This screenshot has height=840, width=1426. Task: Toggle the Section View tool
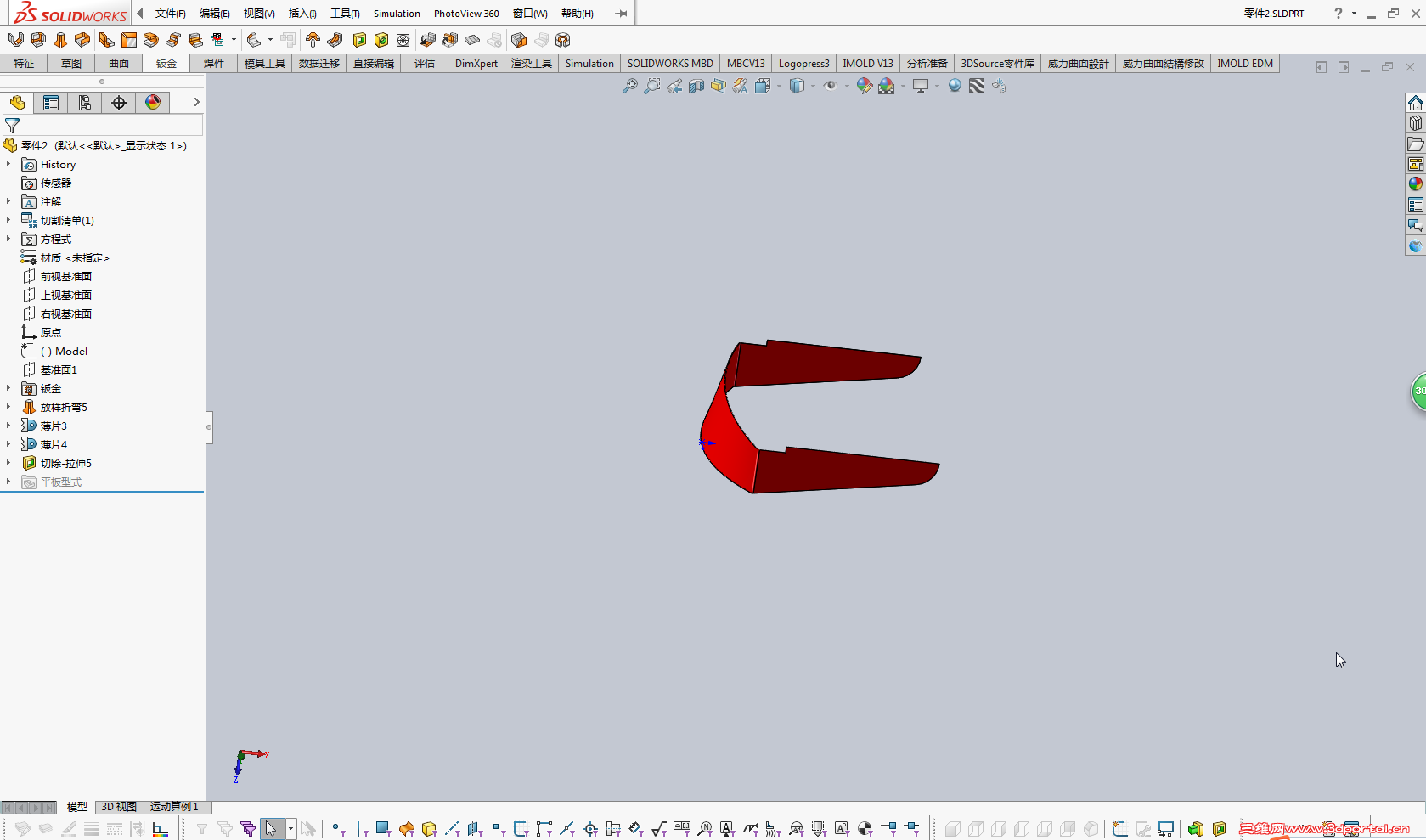(x=696, y=86)
